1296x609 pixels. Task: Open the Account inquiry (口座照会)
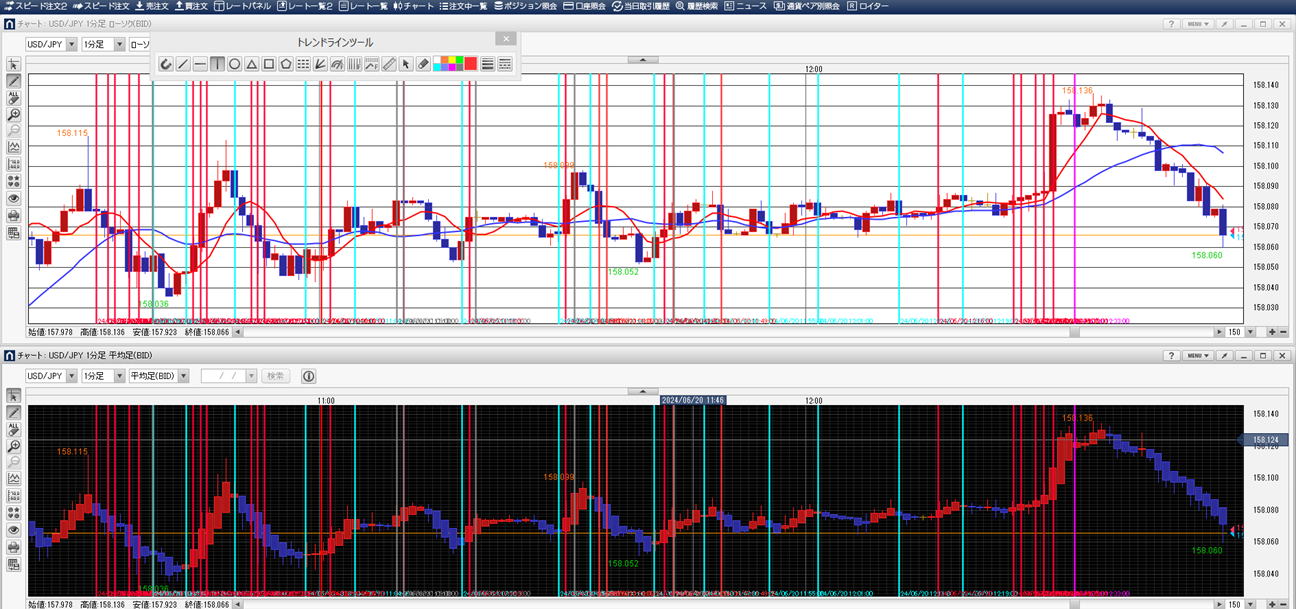[585, 6]
